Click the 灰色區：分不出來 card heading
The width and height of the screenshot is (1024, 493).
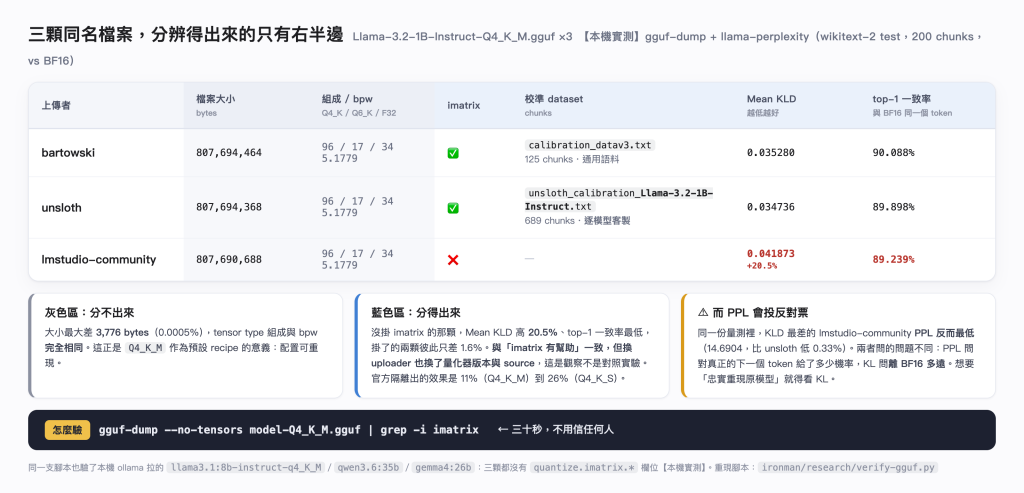(x=89, y=313)
